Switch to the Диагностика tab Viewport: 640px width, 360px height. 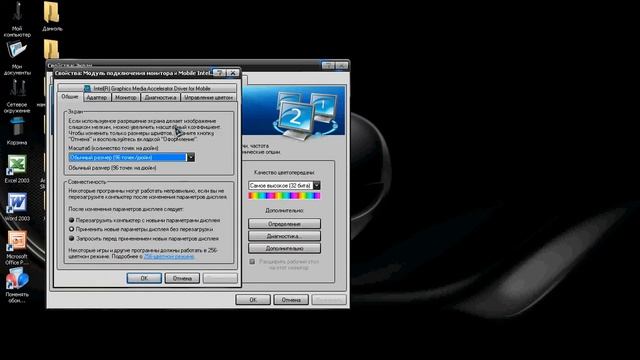[x=160, y=98]
